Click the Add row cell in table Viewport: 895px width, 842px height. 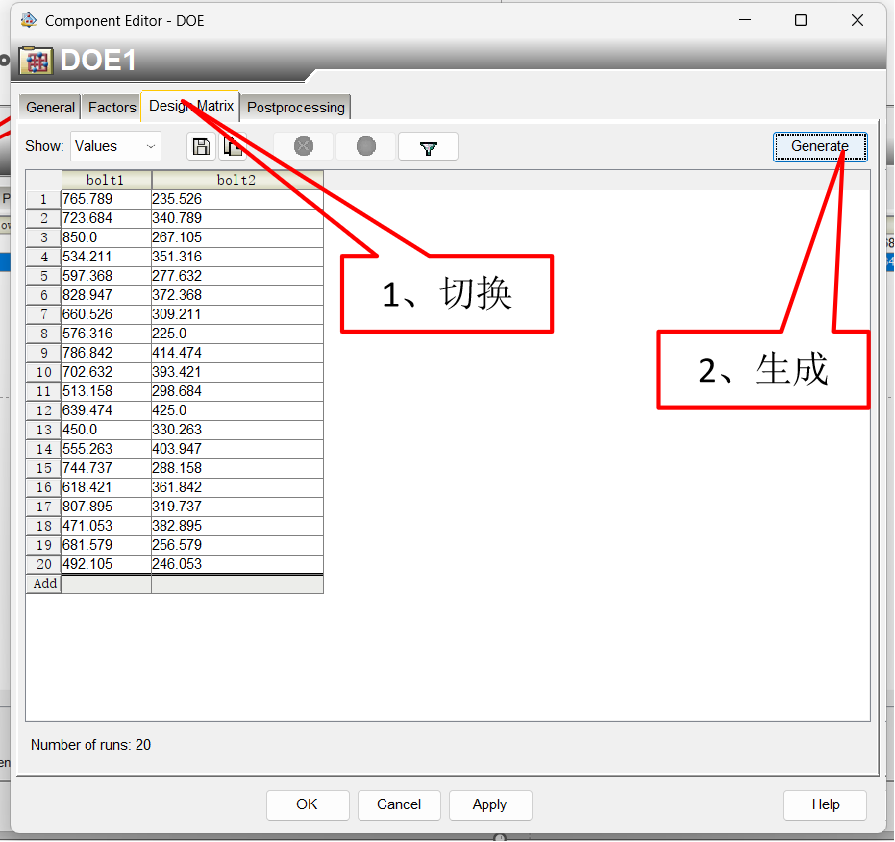click(x=45, y=583)
